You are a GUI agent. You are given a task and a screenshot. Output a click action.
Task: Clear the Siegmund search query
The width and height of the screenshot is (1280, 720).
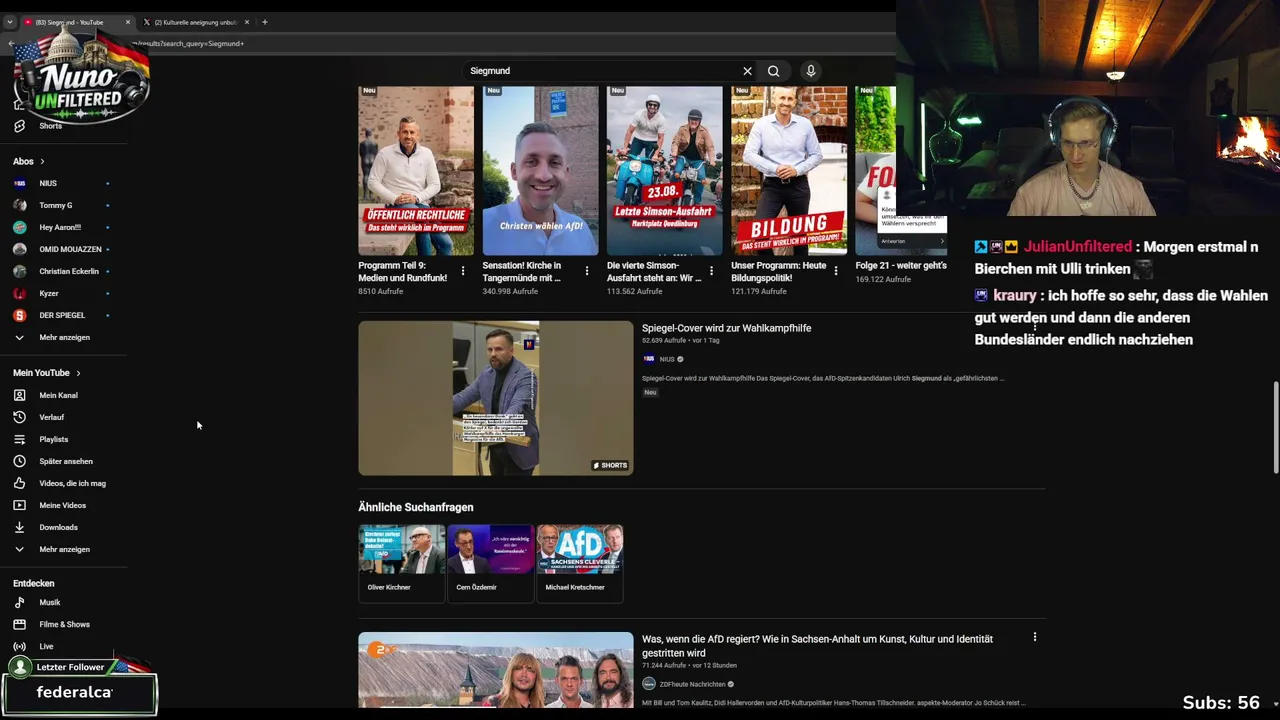point(747,71)
